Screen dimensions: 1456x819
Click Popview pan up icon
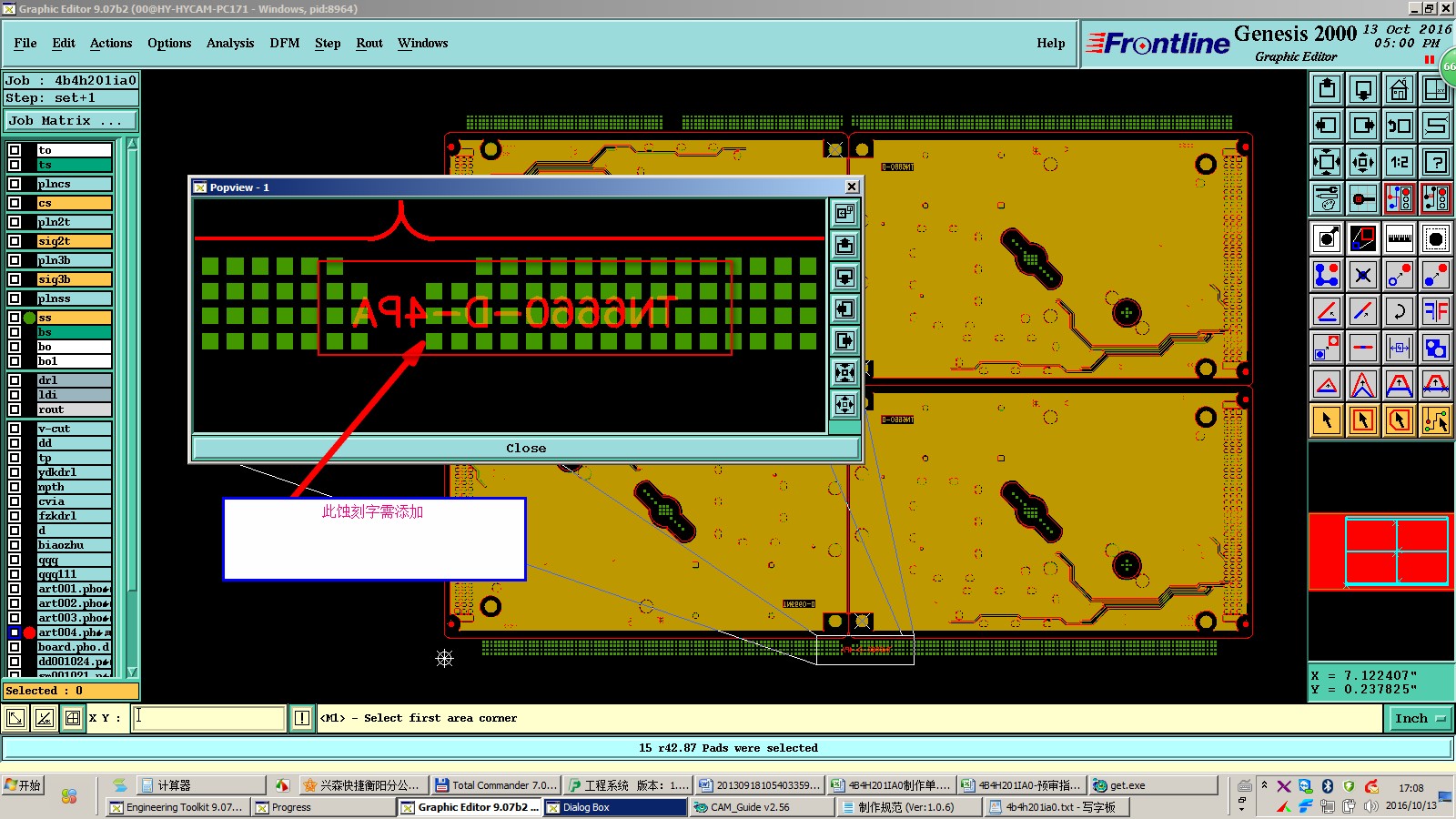coord(844,246)
